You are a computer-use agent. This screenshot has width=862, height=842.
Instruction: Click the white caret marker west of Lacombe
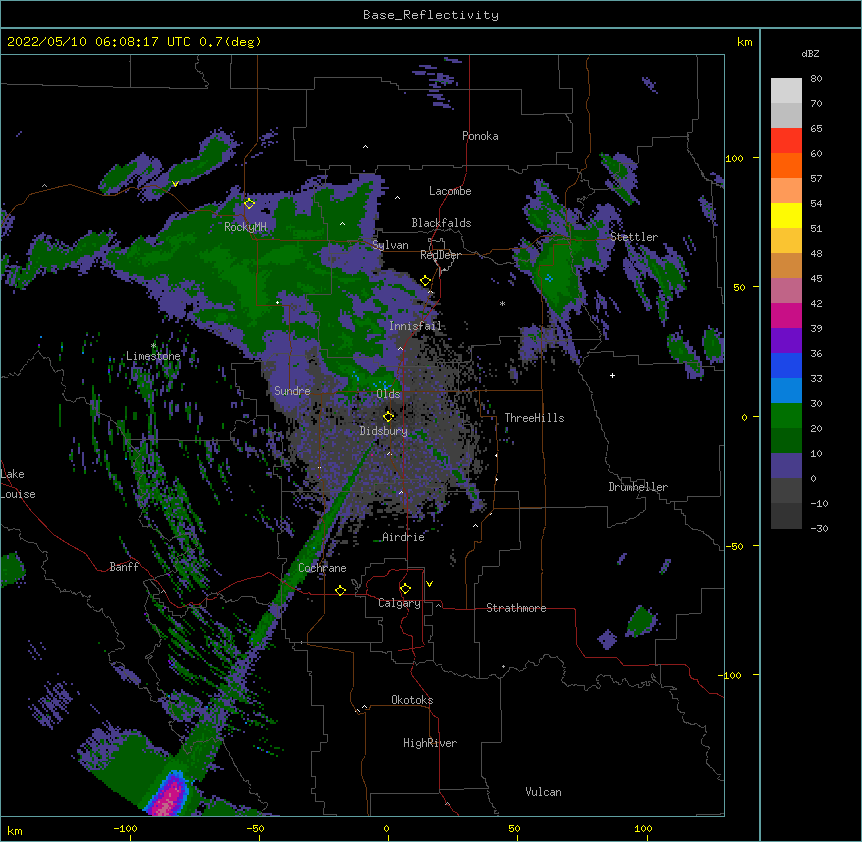pos(397,198)
